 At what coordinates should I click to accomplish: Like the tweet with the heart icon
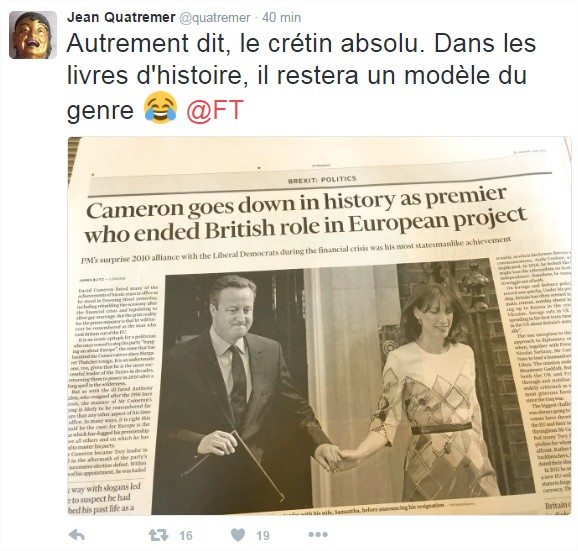[x=238, y=535]
